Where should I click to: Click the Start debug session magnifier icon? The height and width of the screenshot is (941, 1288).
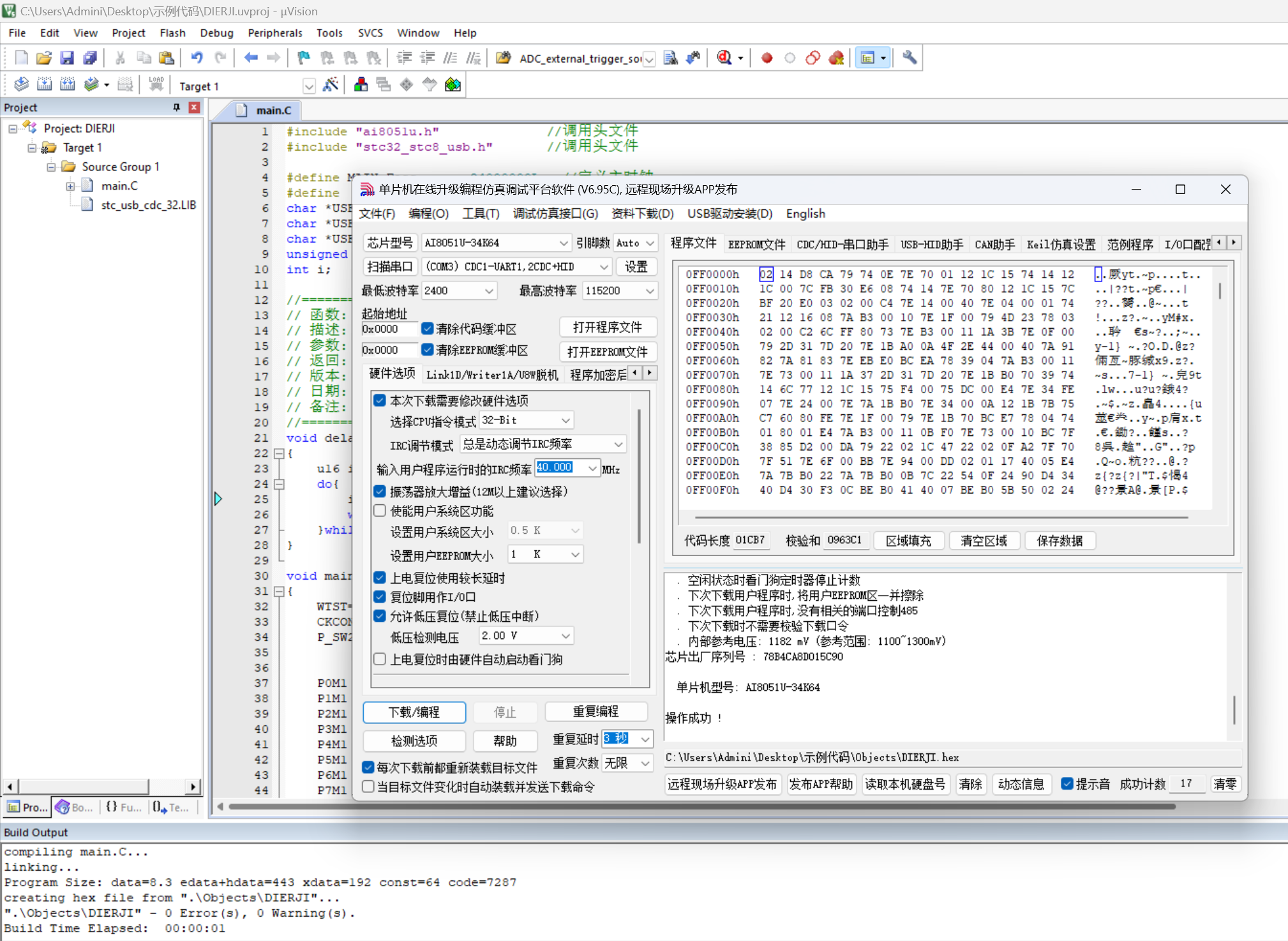724,58
